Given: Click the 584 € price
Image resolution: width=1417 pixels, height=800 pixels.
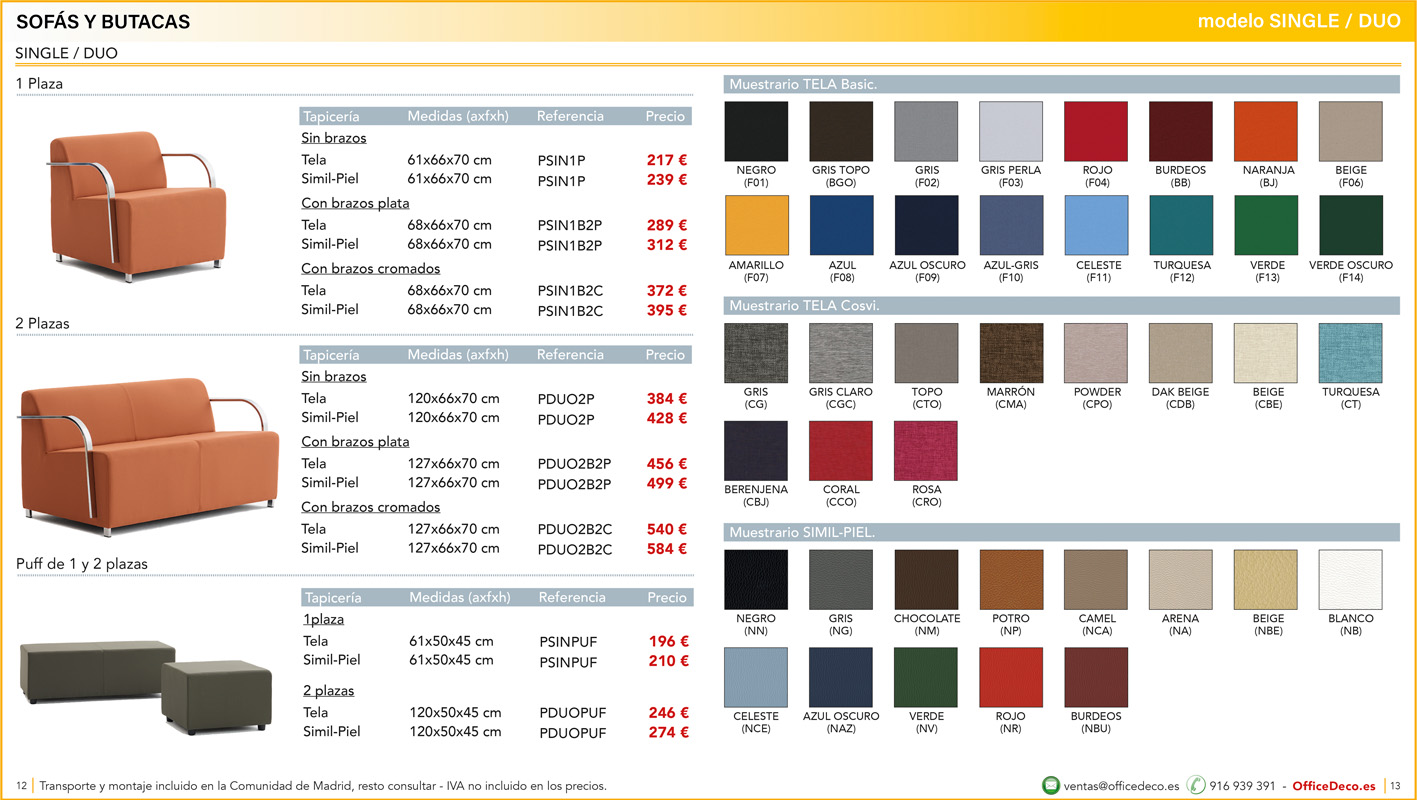Looking at the screenshot, I should (667, 548).
